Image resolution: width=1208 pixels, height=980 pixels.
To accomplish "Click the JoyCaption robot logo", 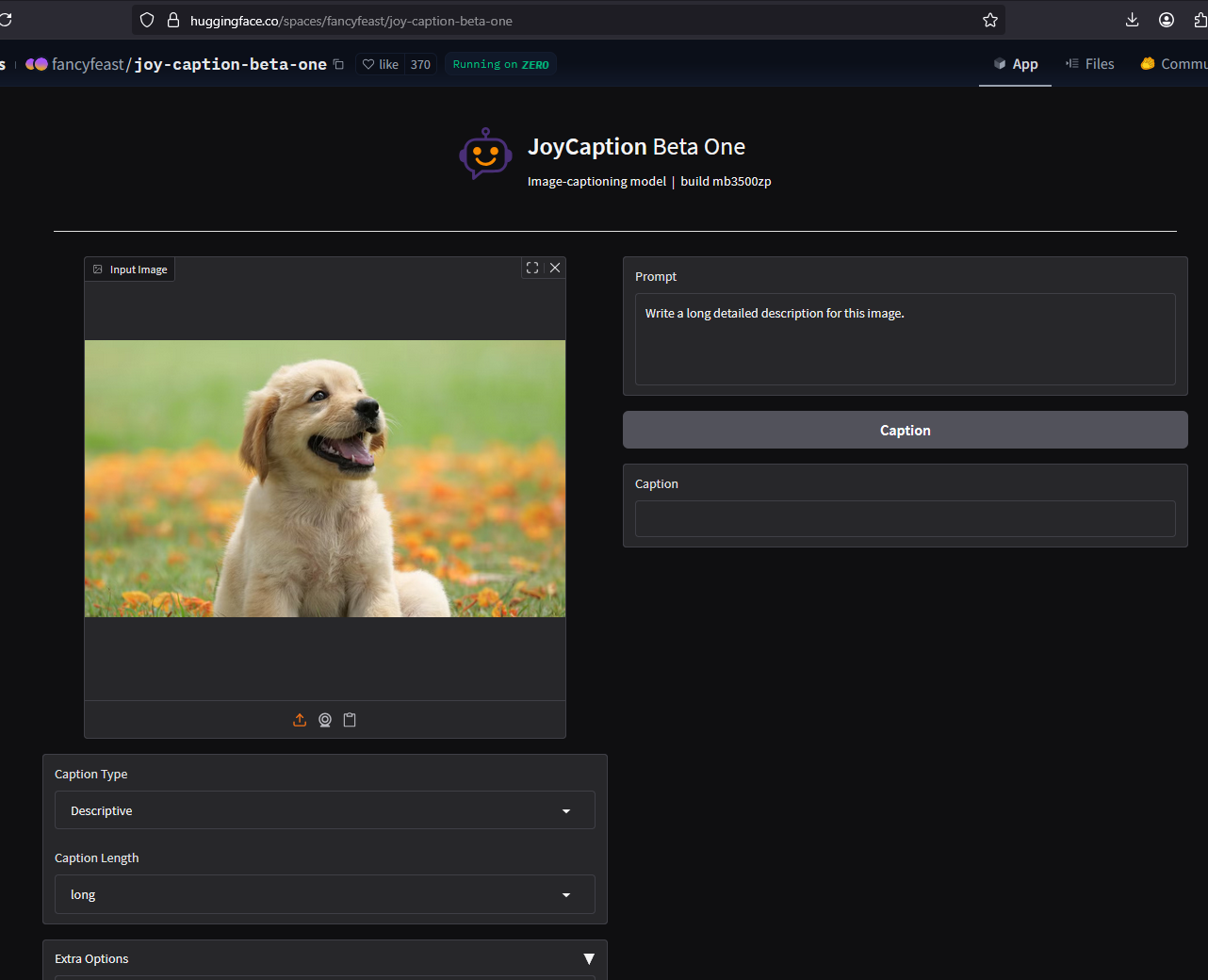I will [x=485, y=154].
